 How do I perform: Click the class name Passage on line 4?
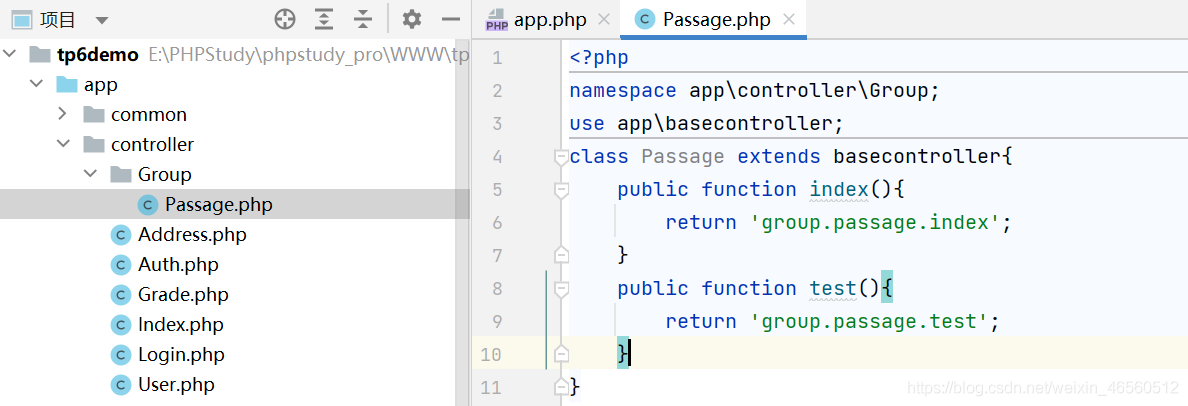(x=683, y=157)
